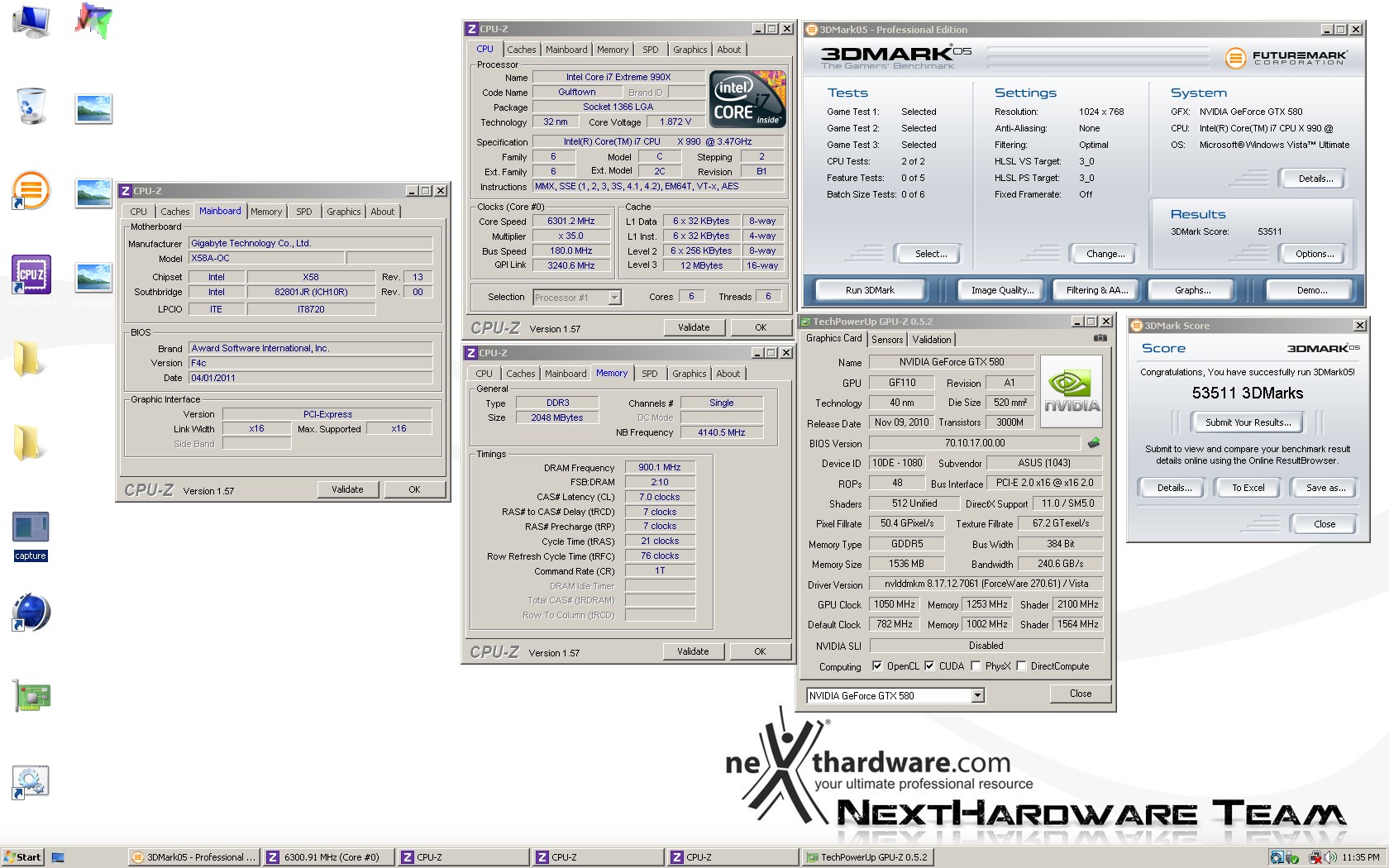Open the capture desktop icon
Screen dimensions: 1389x868
pyautogui.click(x=31, y=535)
